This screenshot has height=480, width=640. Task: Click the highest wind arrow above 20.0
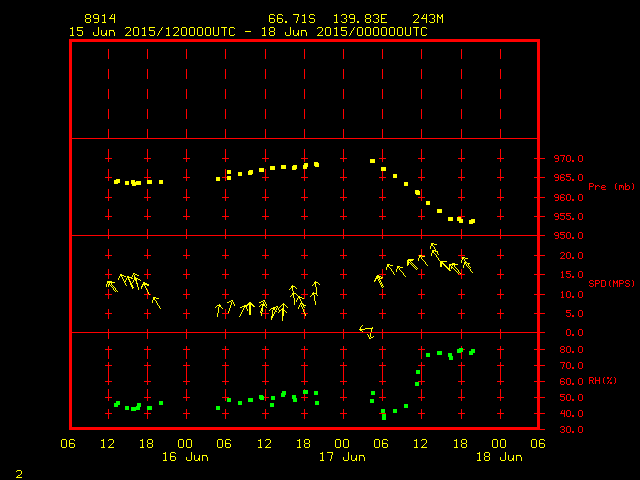[434, 249]
